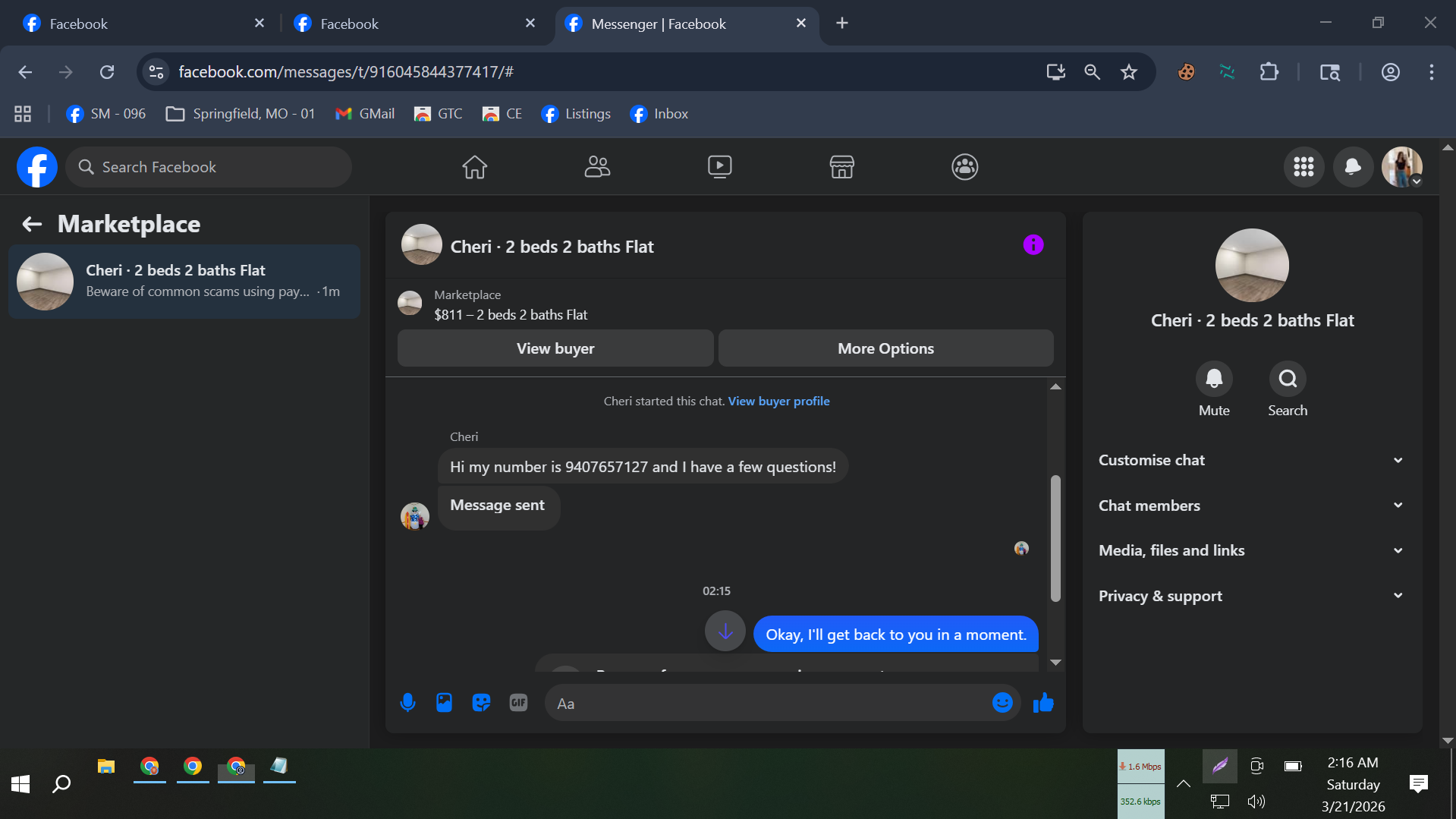The width and height of the screenshot is (1456, 819).
Task: Expand Chat members section
Action: (x=1252, y=506)
